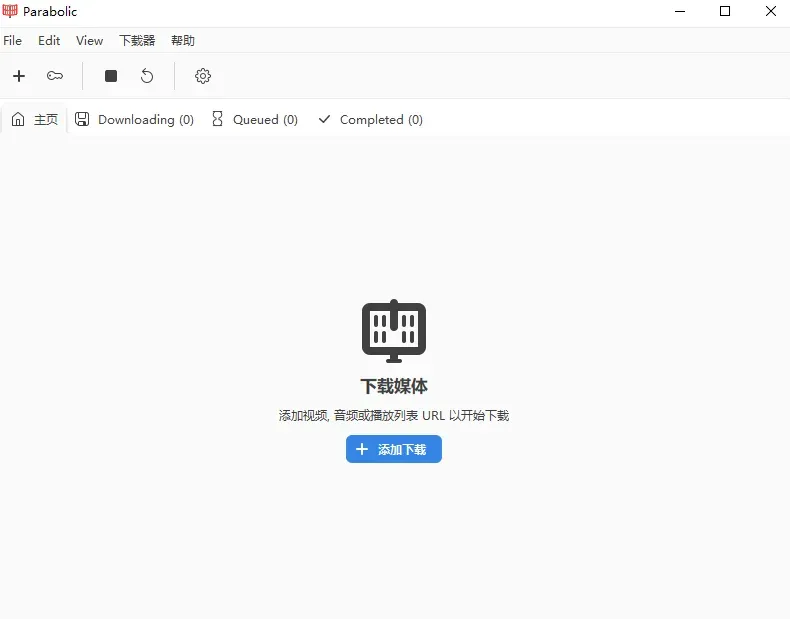Switch to the Downloading (0) tab
The width and height of the screenshot is (790, 619).
[x=135, y=119]
